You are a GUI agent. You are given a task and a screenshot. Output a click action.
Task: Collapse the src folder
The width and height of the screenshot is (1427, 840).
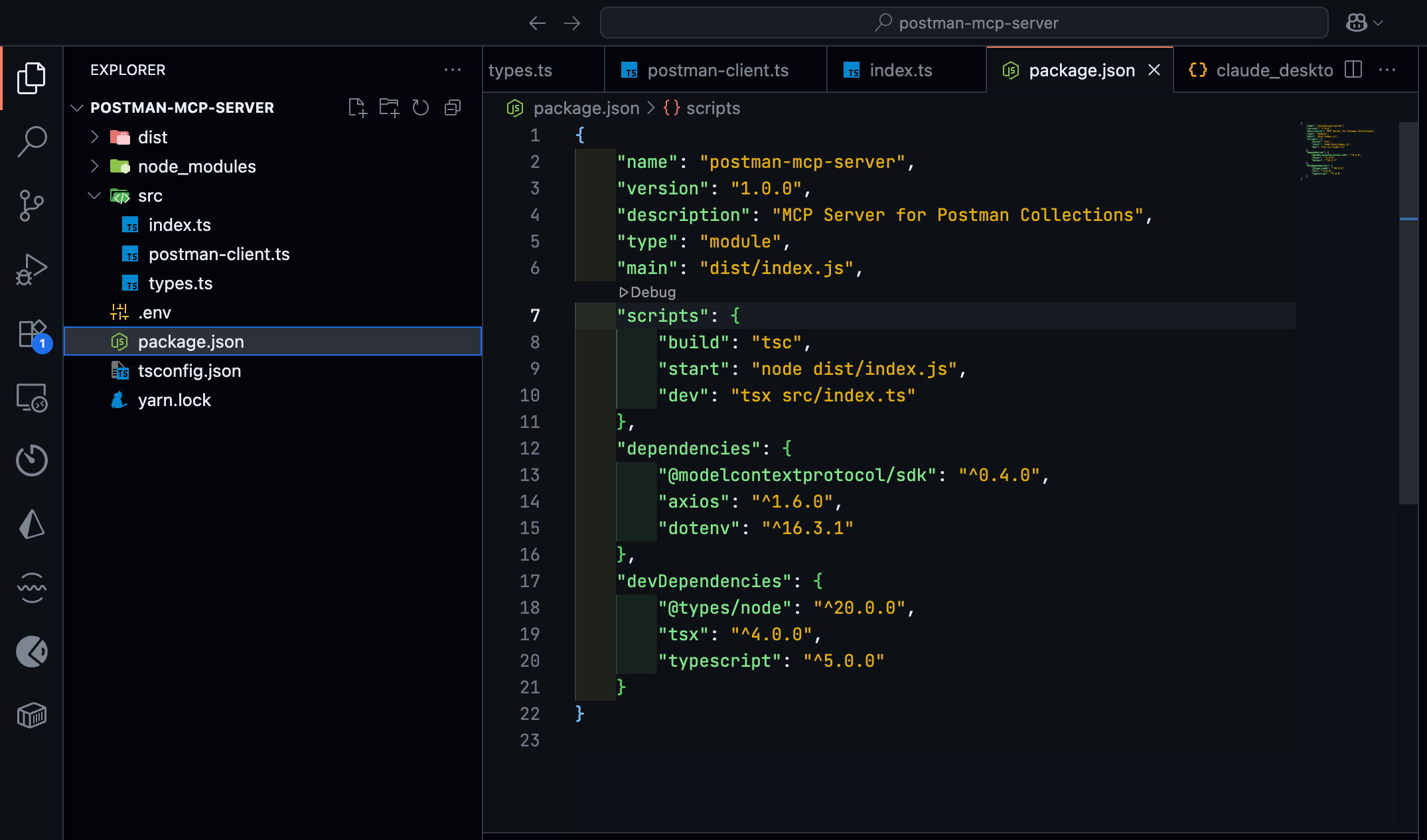coord(273,196)
